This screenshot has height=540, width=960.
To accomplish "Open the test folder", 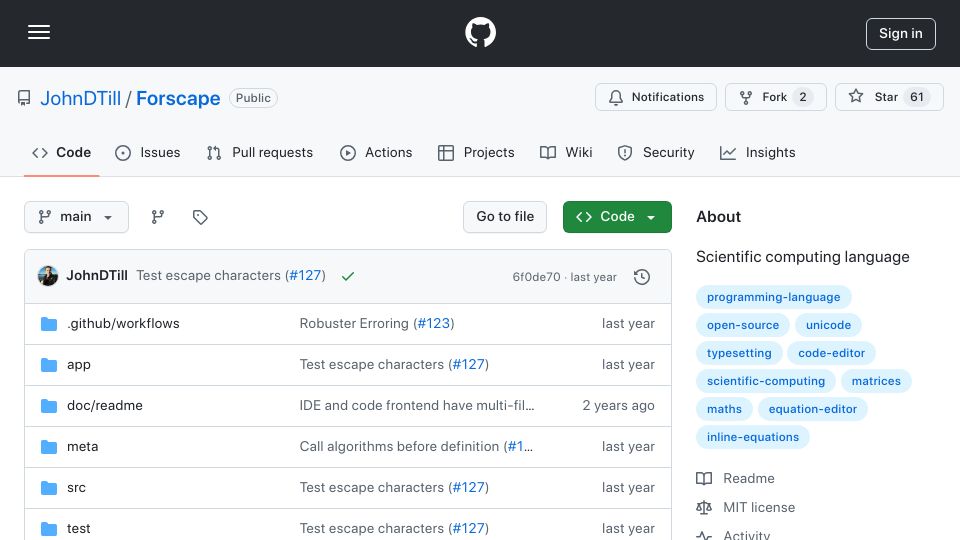I will 78,528.
